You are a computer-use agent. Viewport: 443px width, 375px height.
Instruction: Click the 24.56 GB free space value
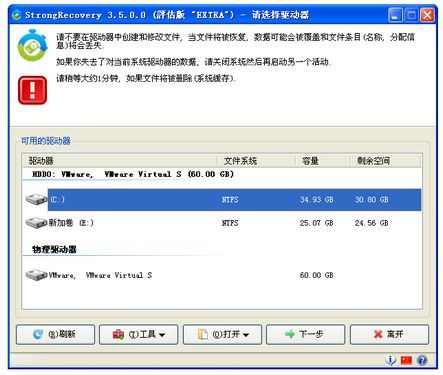(371, 223)
